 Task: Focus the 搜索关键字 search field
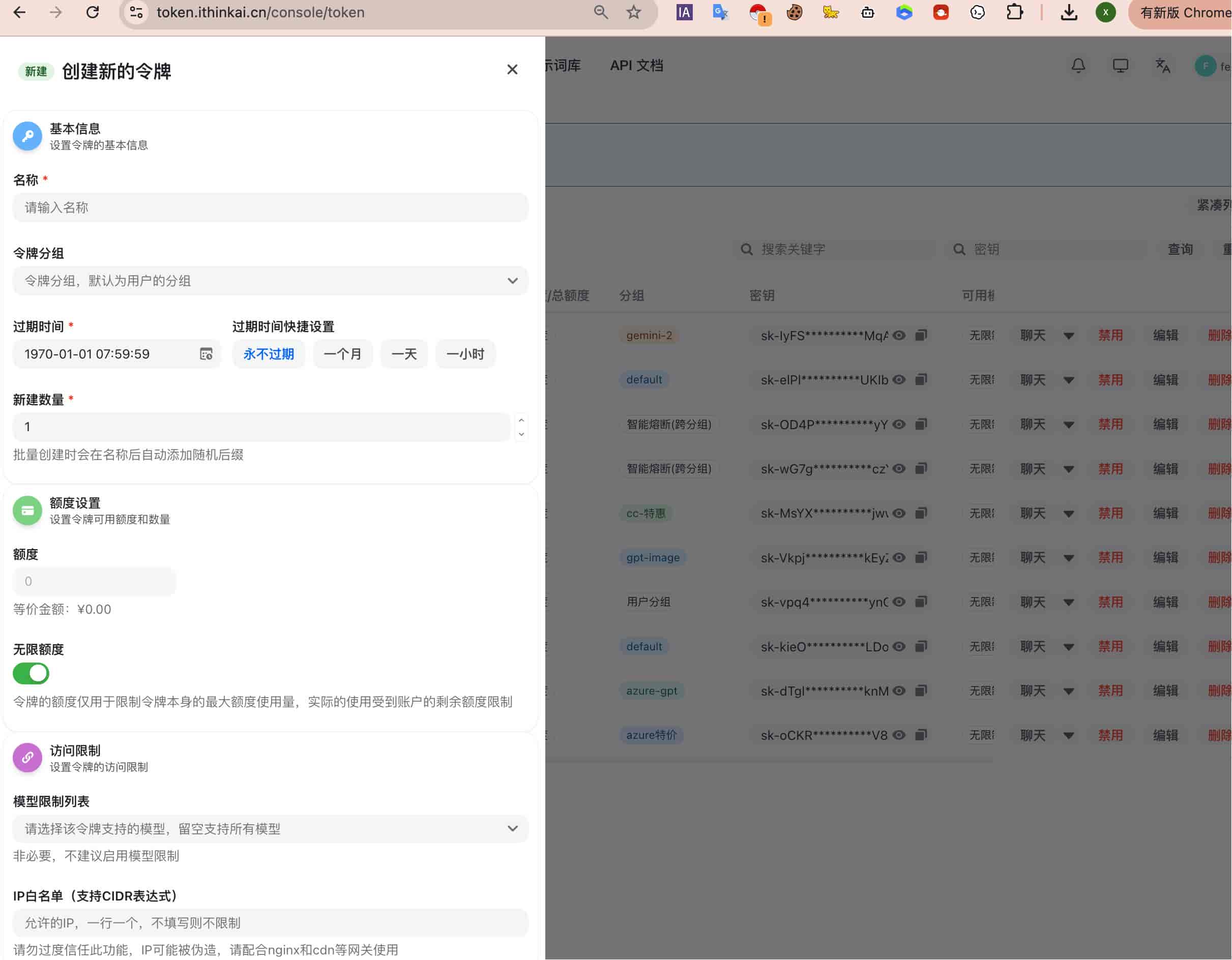(x=835, y=249)
